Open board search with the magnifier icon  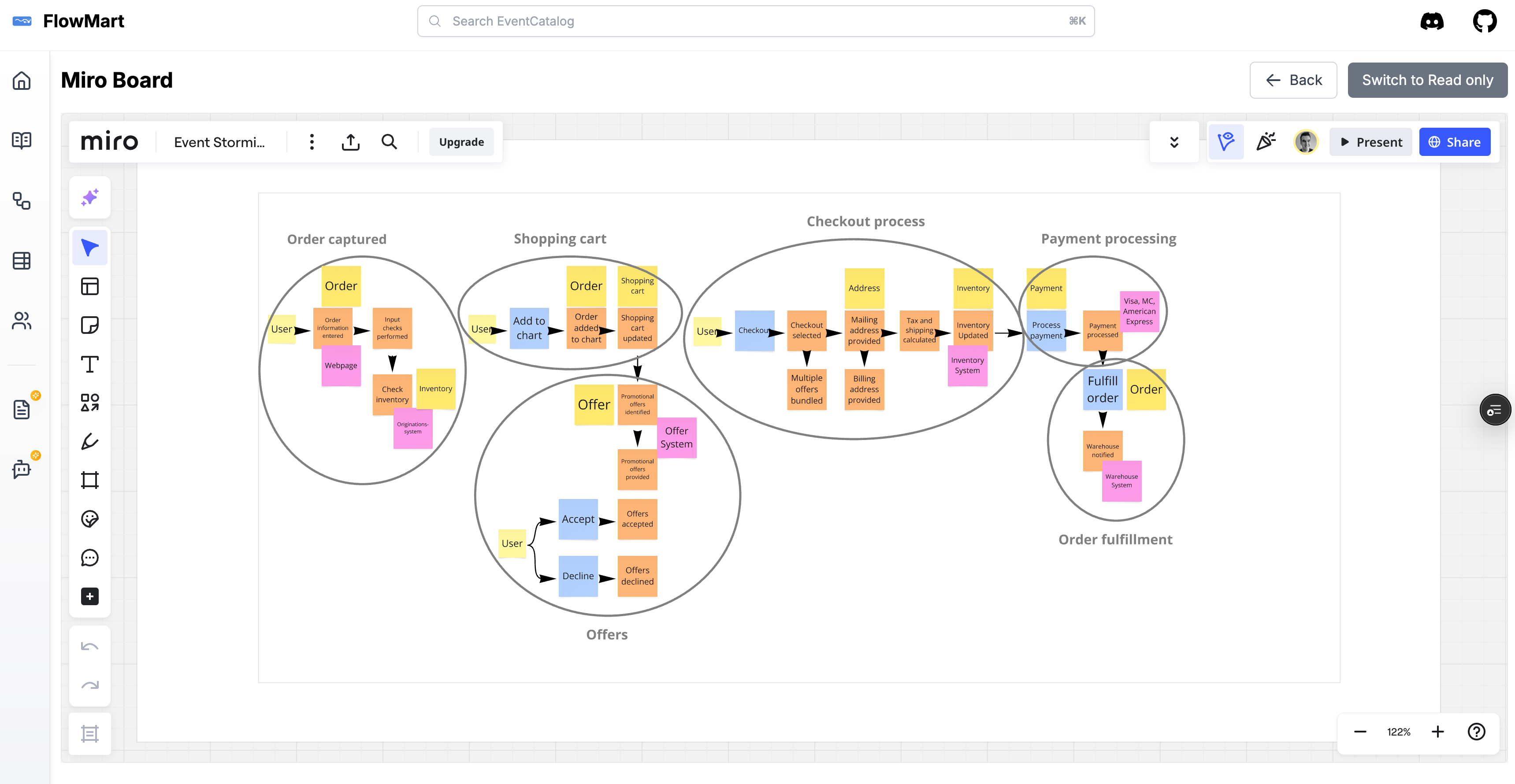click(x=389, y=142)
